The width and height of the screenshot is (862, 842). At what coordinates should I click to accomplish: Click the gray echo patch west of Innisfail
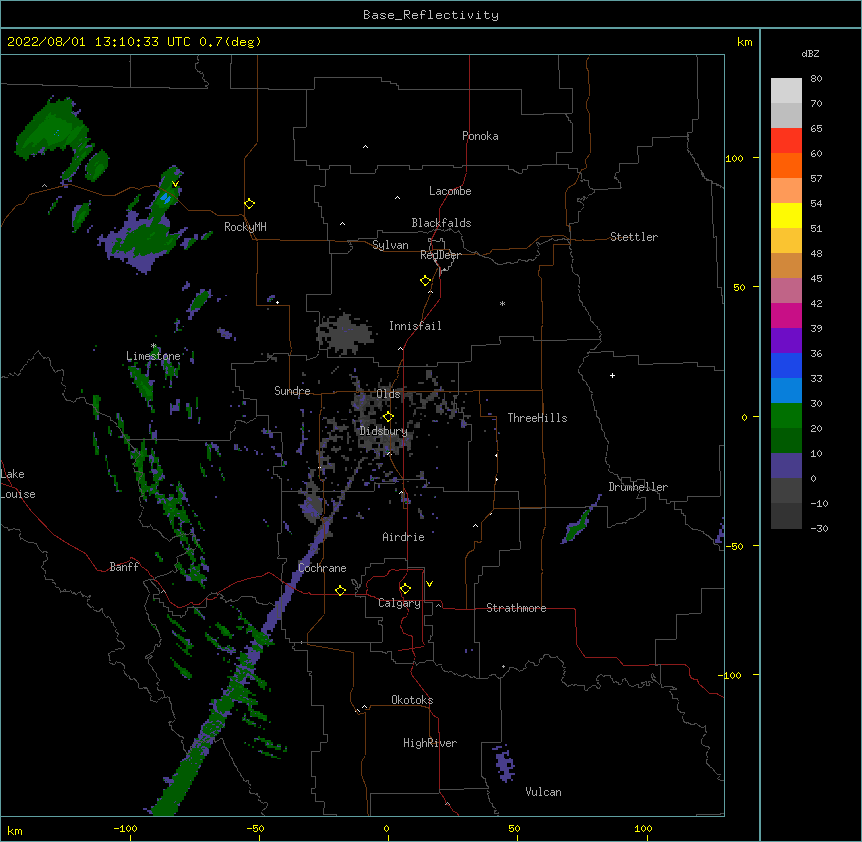tap(345, 333)
